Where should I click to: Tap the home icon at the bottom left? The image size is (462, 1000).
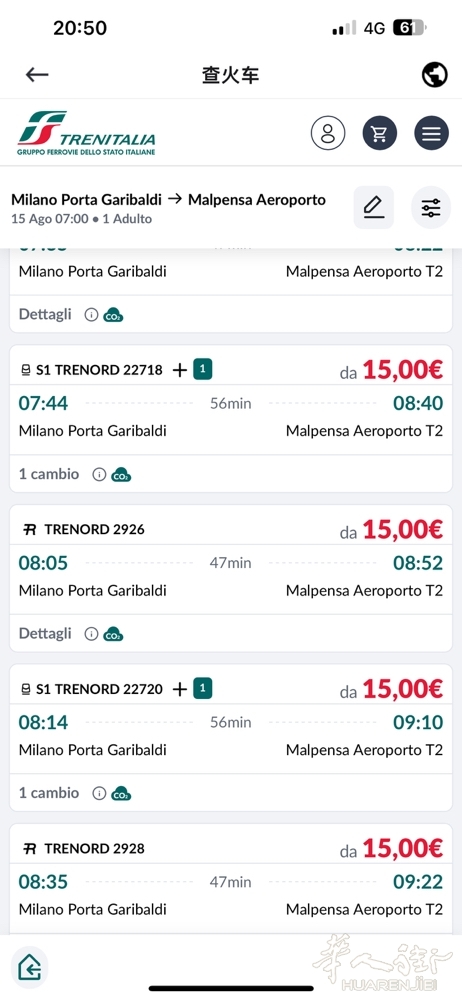click(29, 969)
